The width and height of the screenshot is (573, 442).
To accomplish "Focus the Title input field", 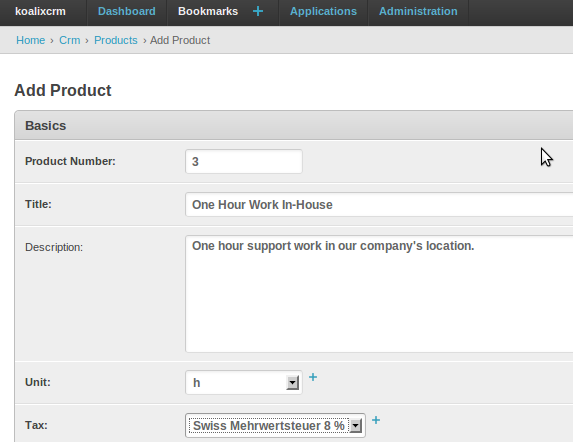I will point(379,205).
